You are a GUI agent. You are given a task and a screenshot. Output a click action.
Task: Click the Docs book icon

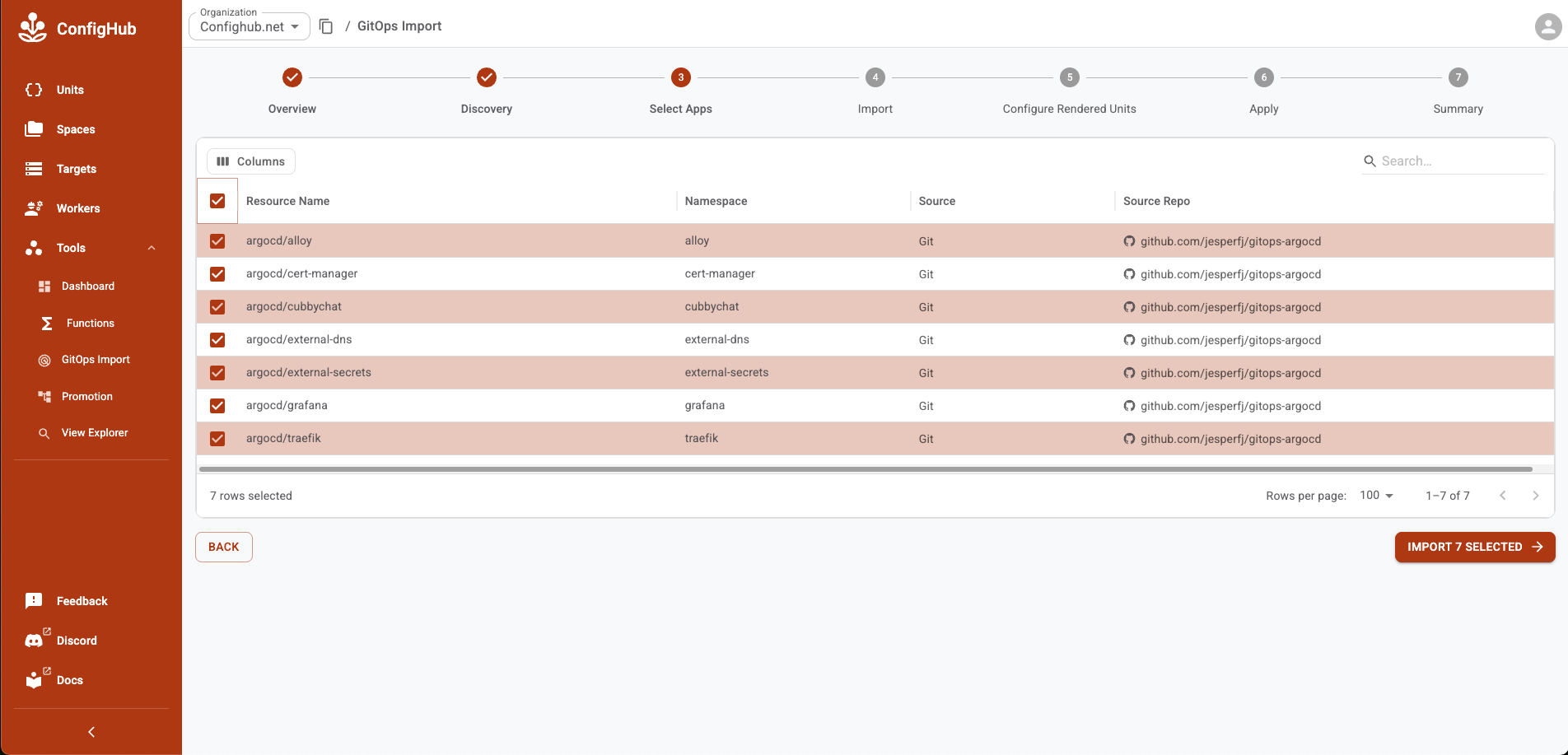pos(34,680)
